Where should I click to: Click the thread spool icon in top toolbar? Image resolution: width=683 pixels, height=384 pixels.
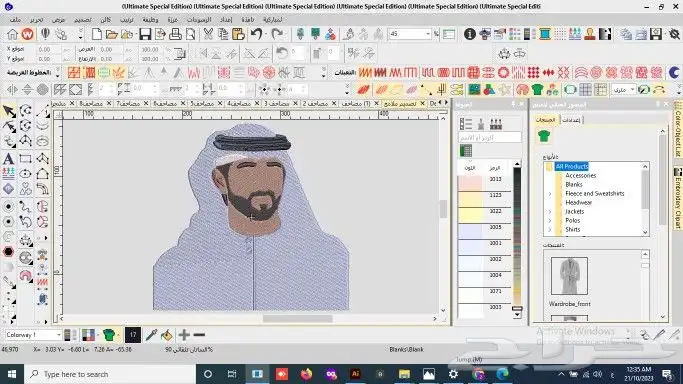544,34
